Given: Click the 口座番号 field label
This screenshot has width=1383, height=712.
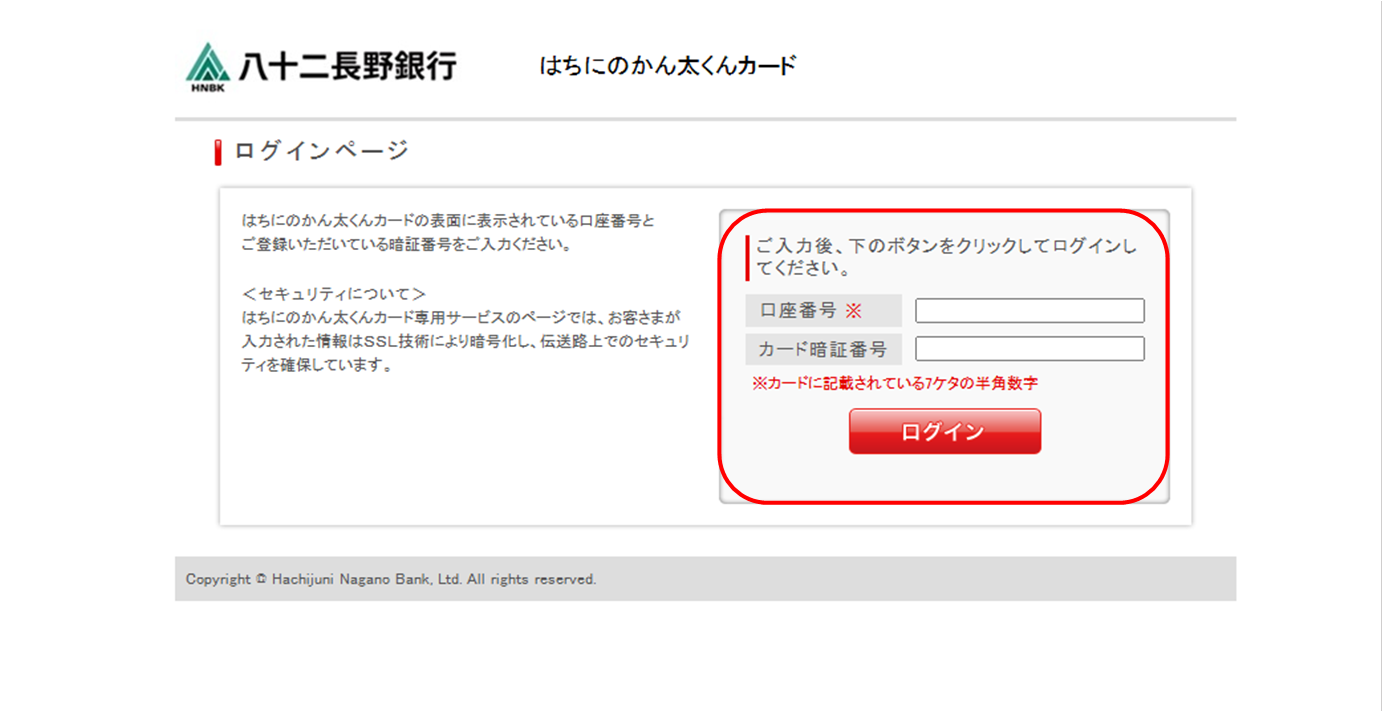Looking at the screenshot, I should coord(798,311).
